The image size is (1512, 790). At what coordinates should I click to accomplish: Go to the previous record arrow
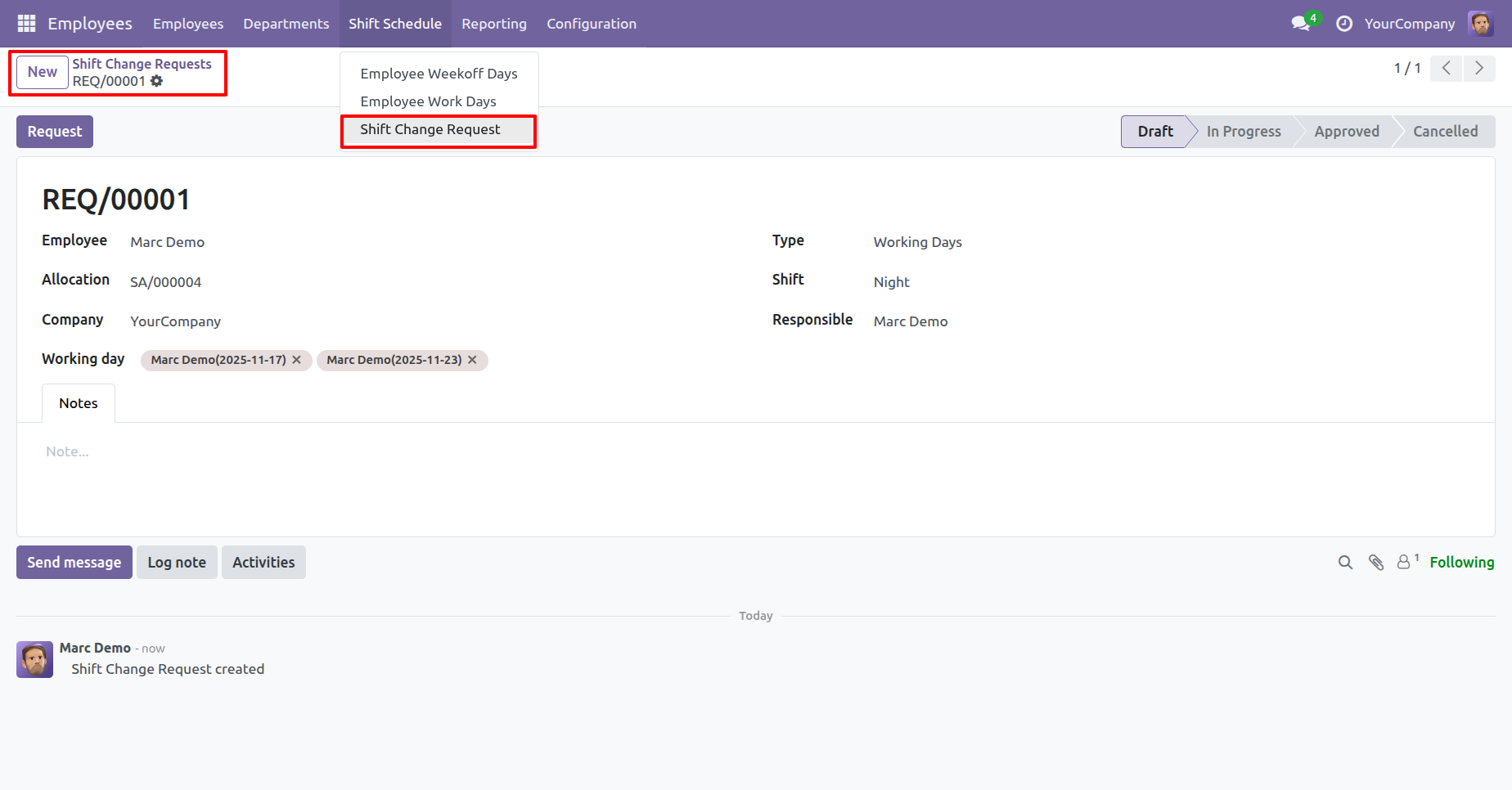point(1447,68)
